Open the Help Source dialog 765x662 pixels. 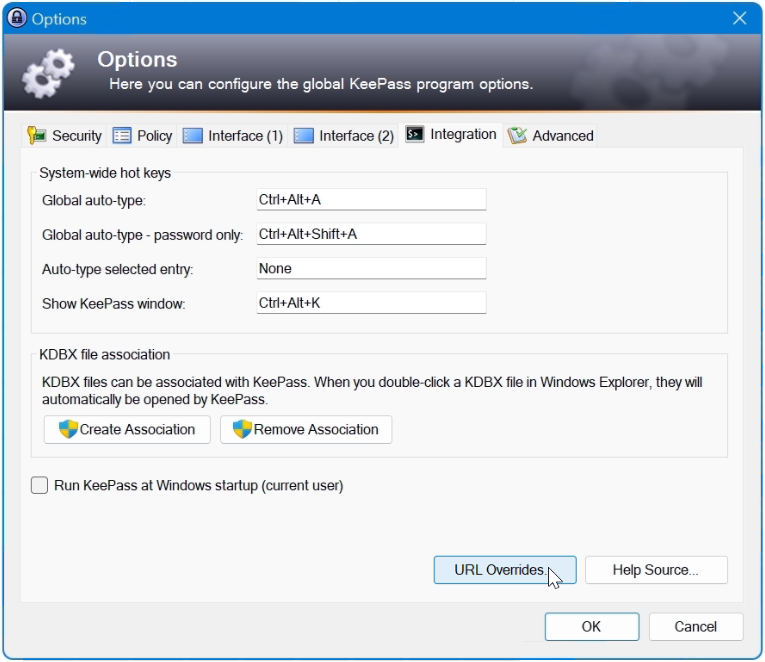click(656, 570)
